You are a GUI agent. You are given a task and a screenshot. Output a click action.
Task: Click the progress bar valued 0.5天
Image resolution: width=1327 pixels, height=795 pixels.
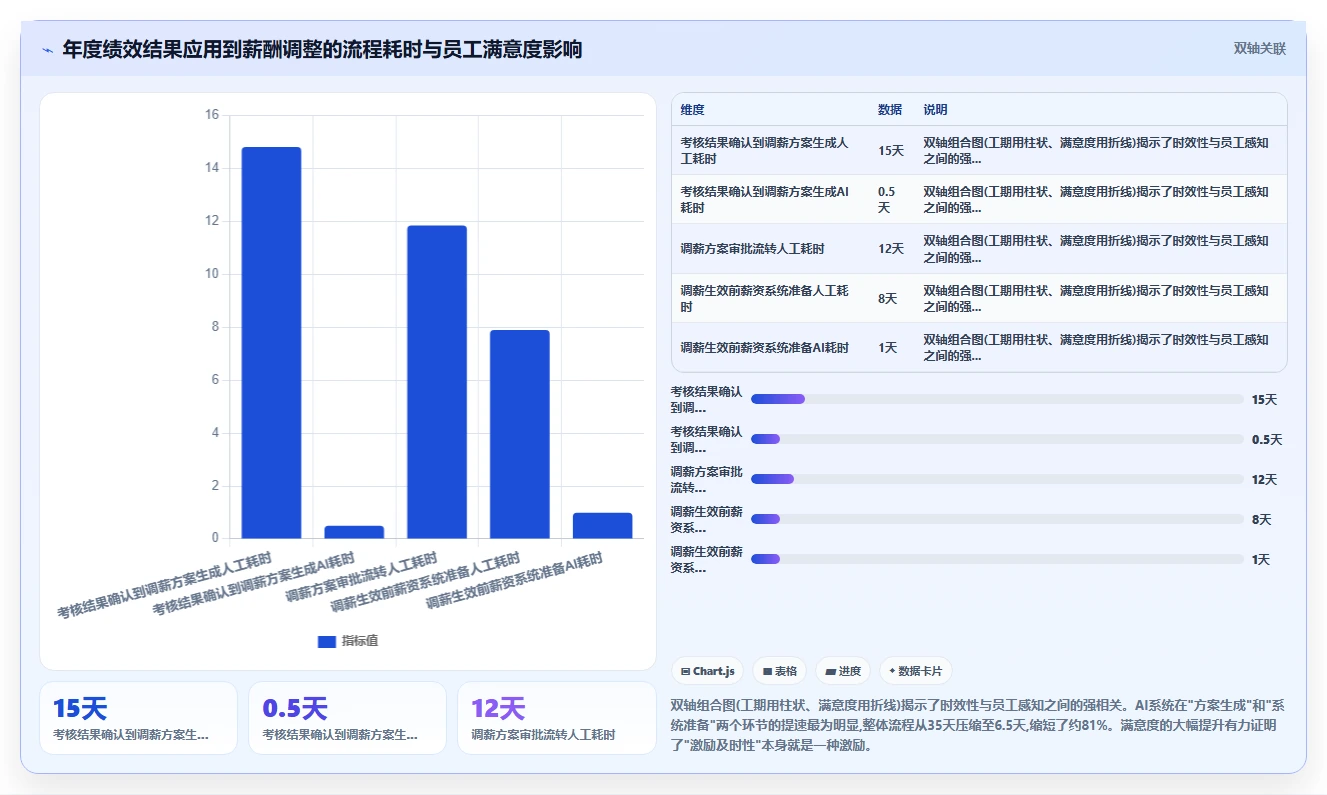997,439
